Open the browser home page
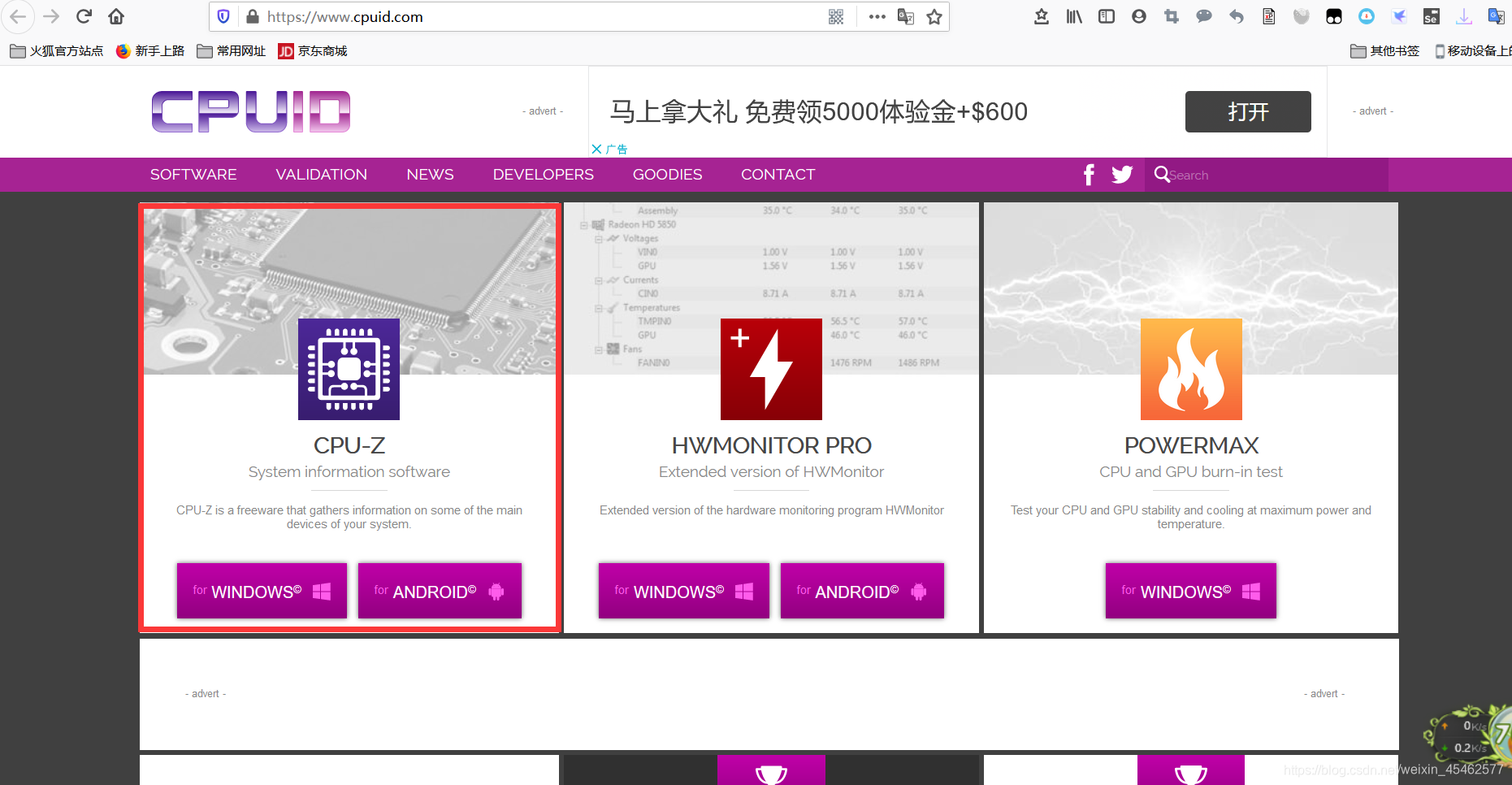Viewport: 1512px width, 785px height. (x=116, y=16)
